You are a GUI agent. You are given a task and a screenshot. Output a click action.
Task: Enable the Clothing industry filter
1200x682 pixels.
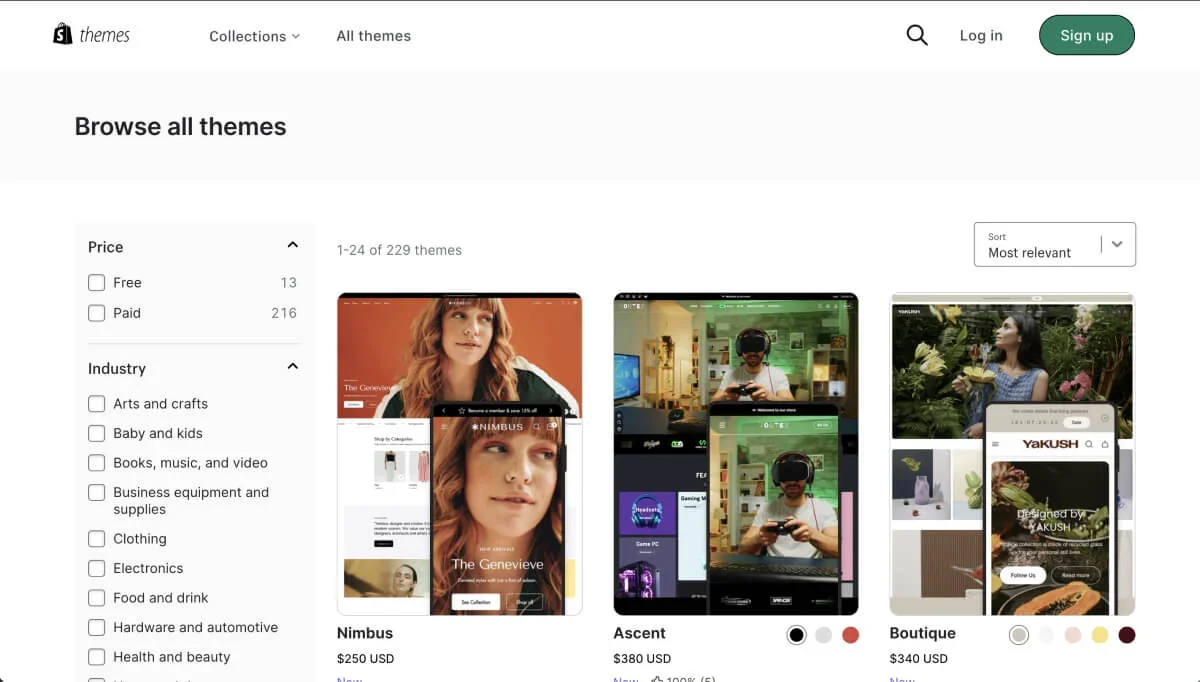96,538
